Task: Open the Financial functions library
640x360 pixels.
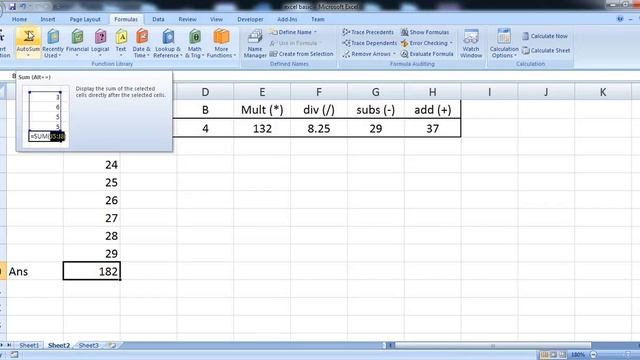Action: coord(77,43)
